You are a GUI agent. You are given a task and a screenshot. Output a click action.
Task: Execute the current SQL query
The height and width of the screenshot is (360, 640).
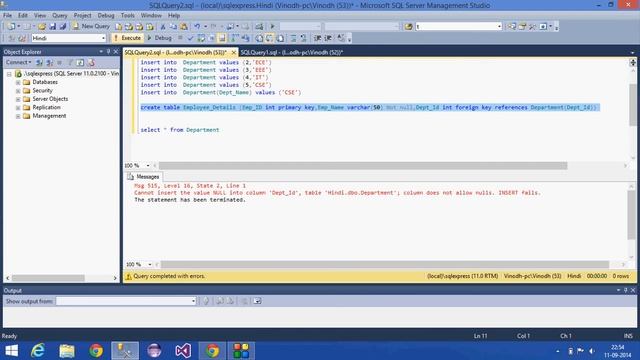pyautogui.click(x=127, y=38)
